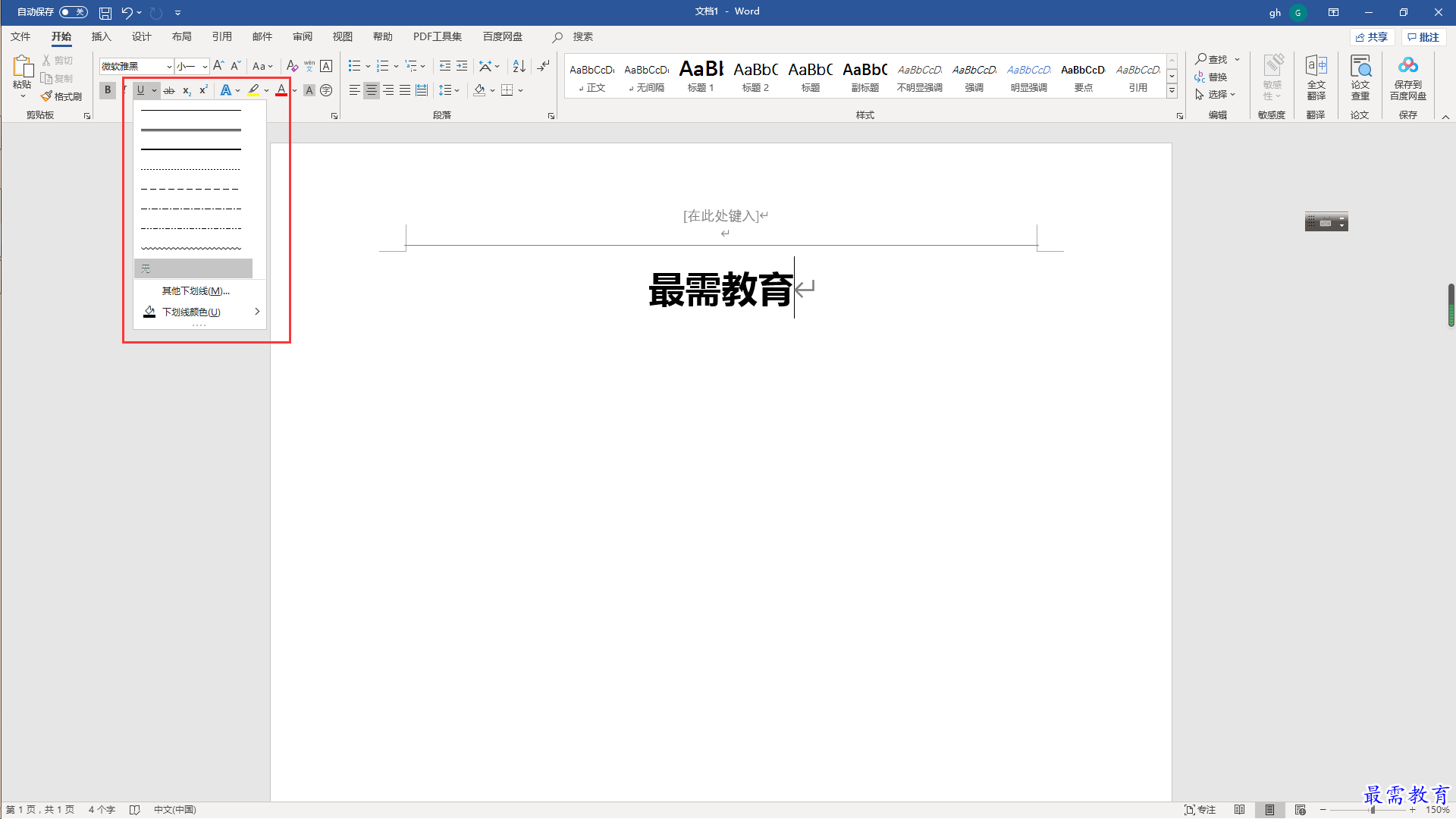
Task: Justify paragraph text
Action: tap(405, 90)
